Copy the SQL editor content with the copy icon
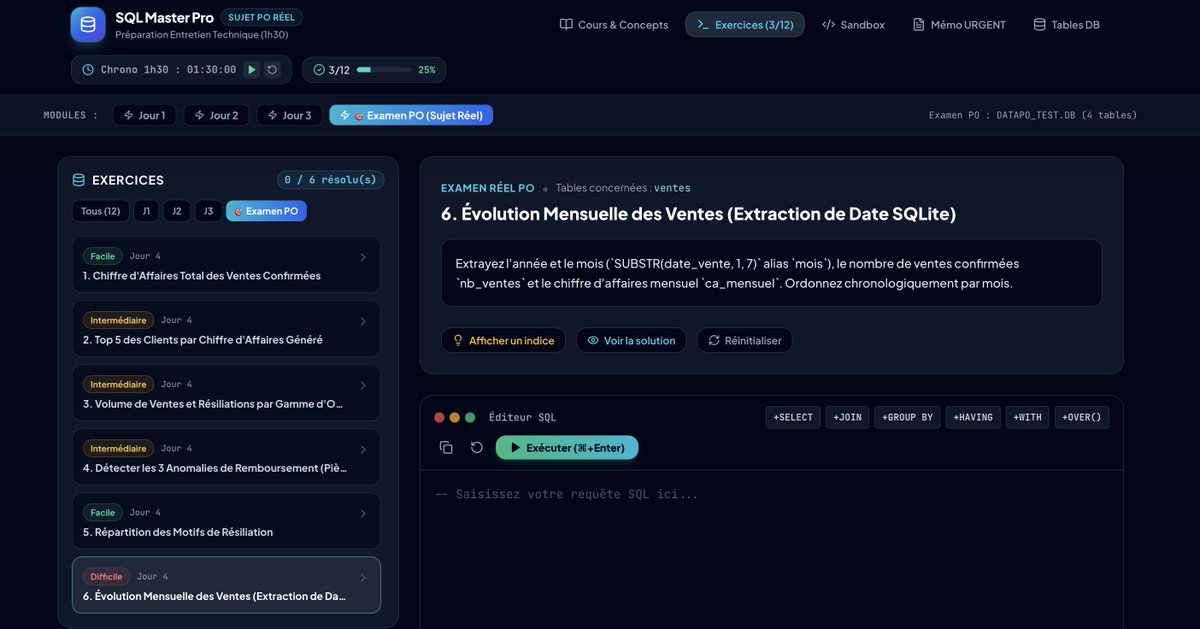This screenshot has width=1200, height=629. click(x=446, y=448)
